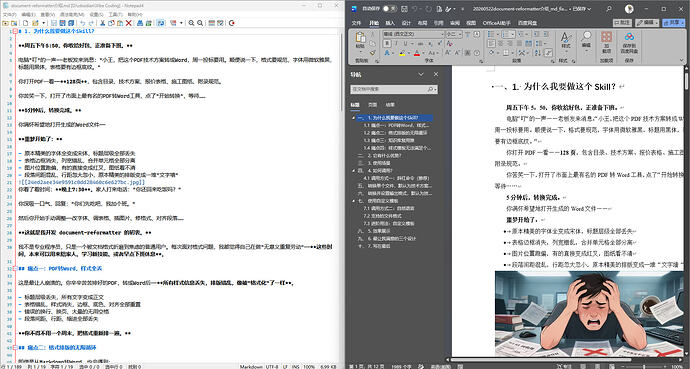Viewport: 690px width, 369px height.
Task: Toggle Underline formatting in Word ribbon
Action: point(405,44)
